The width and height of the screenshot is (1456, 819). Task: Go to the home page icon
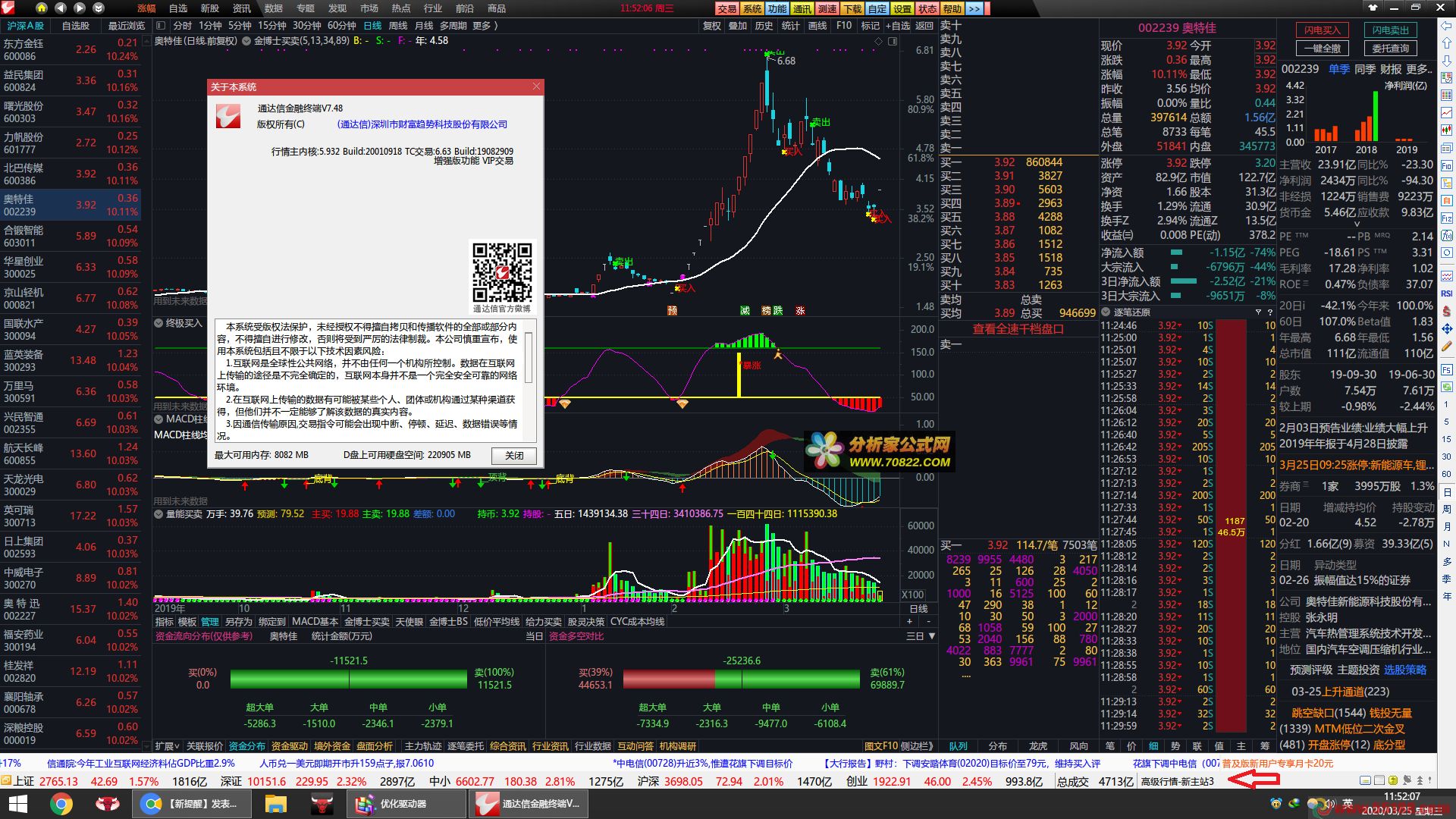click(41, 8)
